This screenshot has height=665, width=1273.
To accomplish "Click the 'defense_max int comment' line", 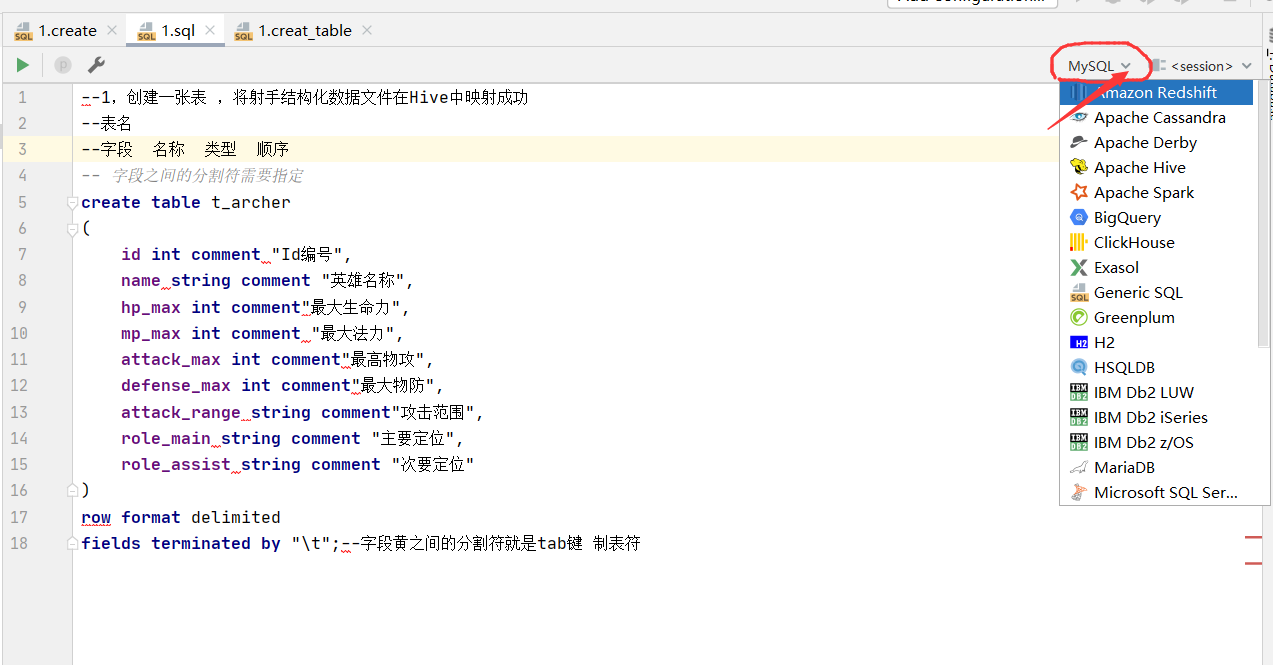I will click(282, 385).
